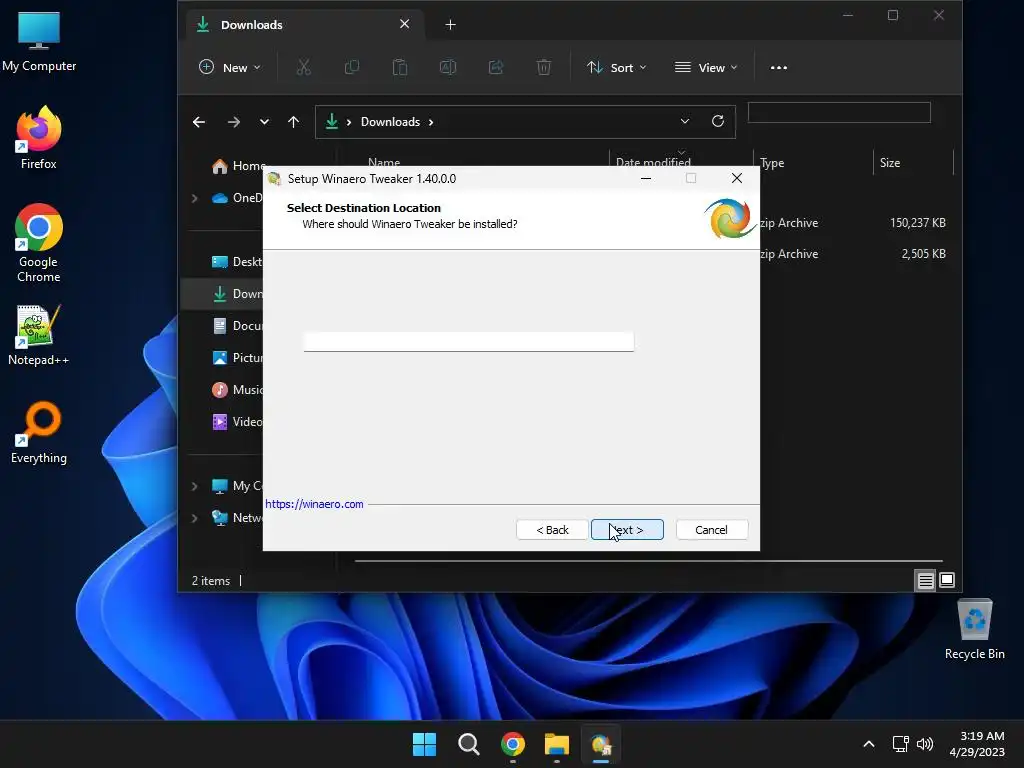Expand the OneDrive tree node

click(x=195, y=198)
